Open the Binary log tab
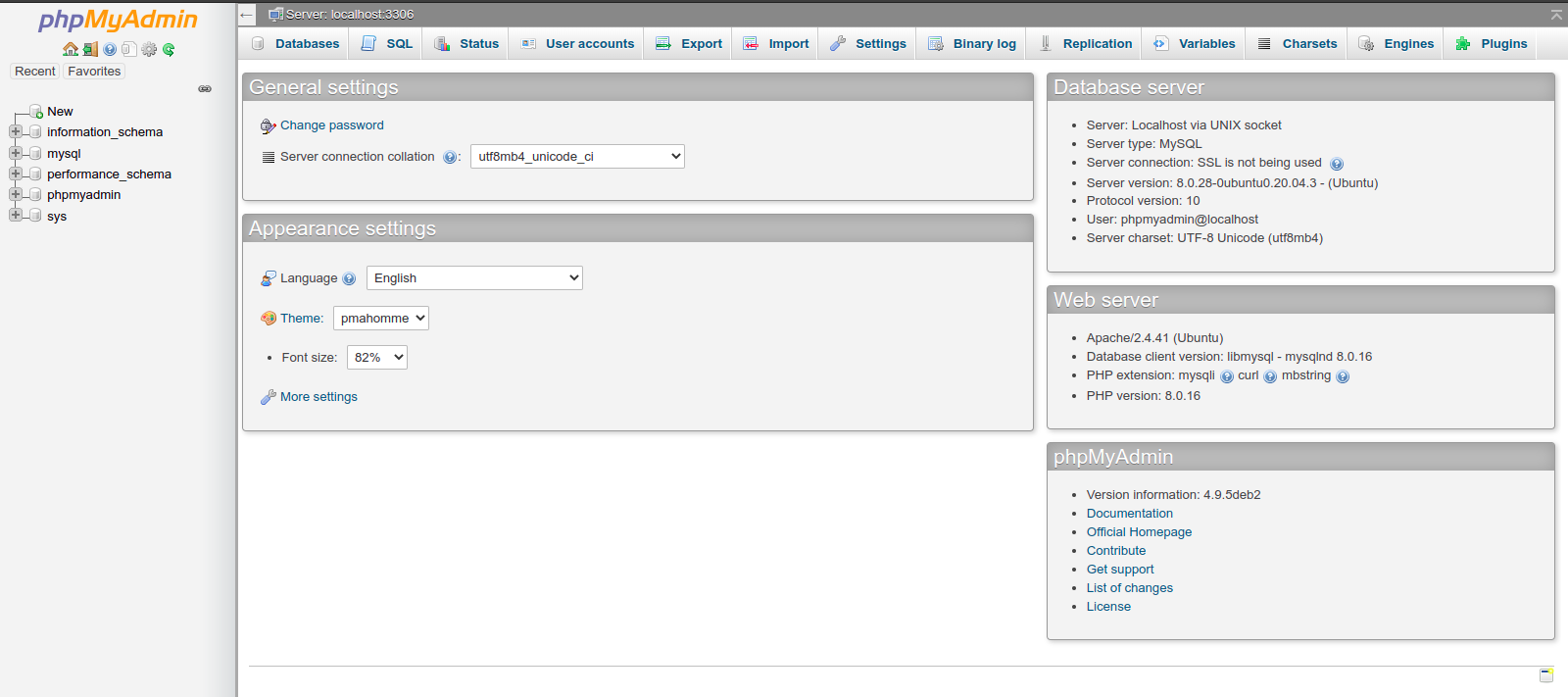Image resolution: width=1568 pixels, height=697 pixels. click(x=971, y=44)
